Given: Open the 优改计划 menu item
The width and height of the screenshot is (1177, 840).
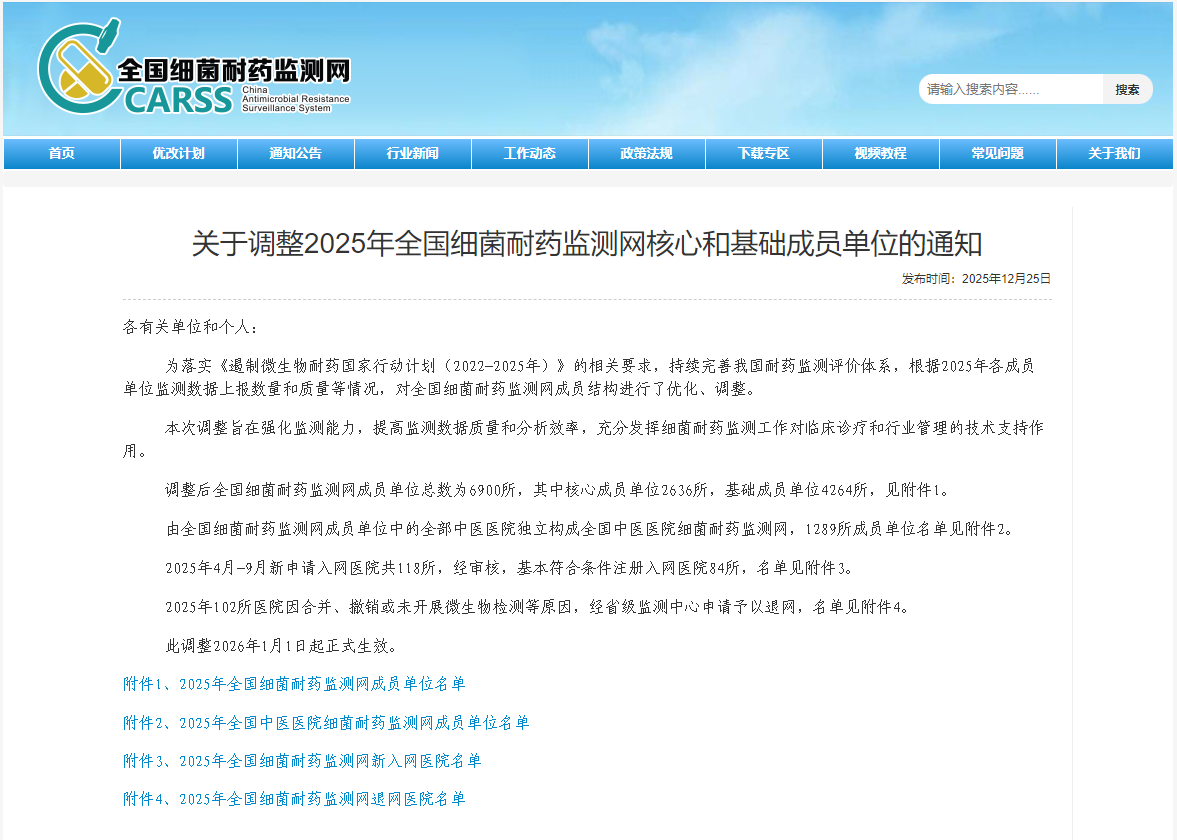Looking at the screenshot, I should (x=178, y=153).
